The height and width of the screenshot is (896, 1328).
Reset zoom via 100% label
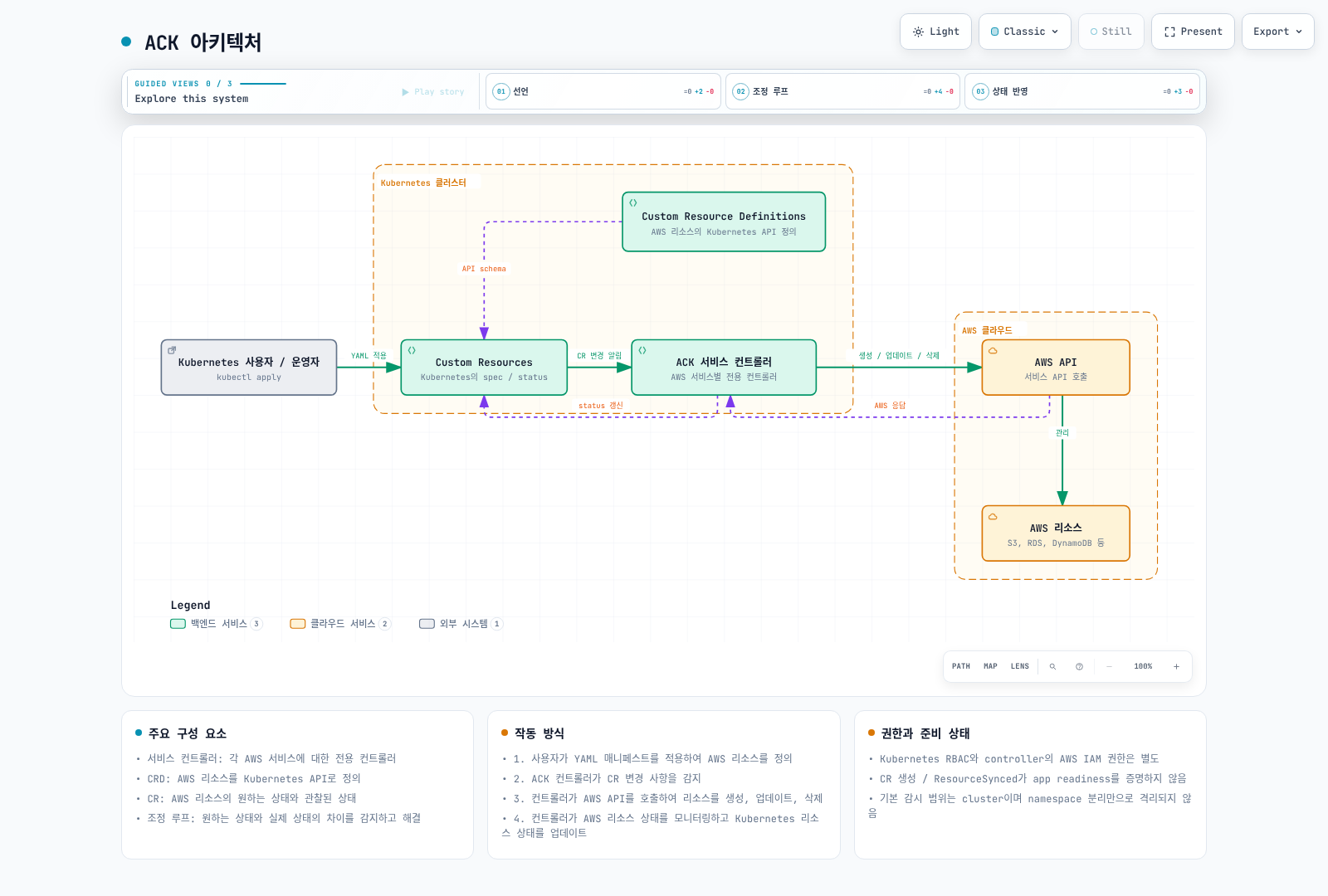(1143, 666)
